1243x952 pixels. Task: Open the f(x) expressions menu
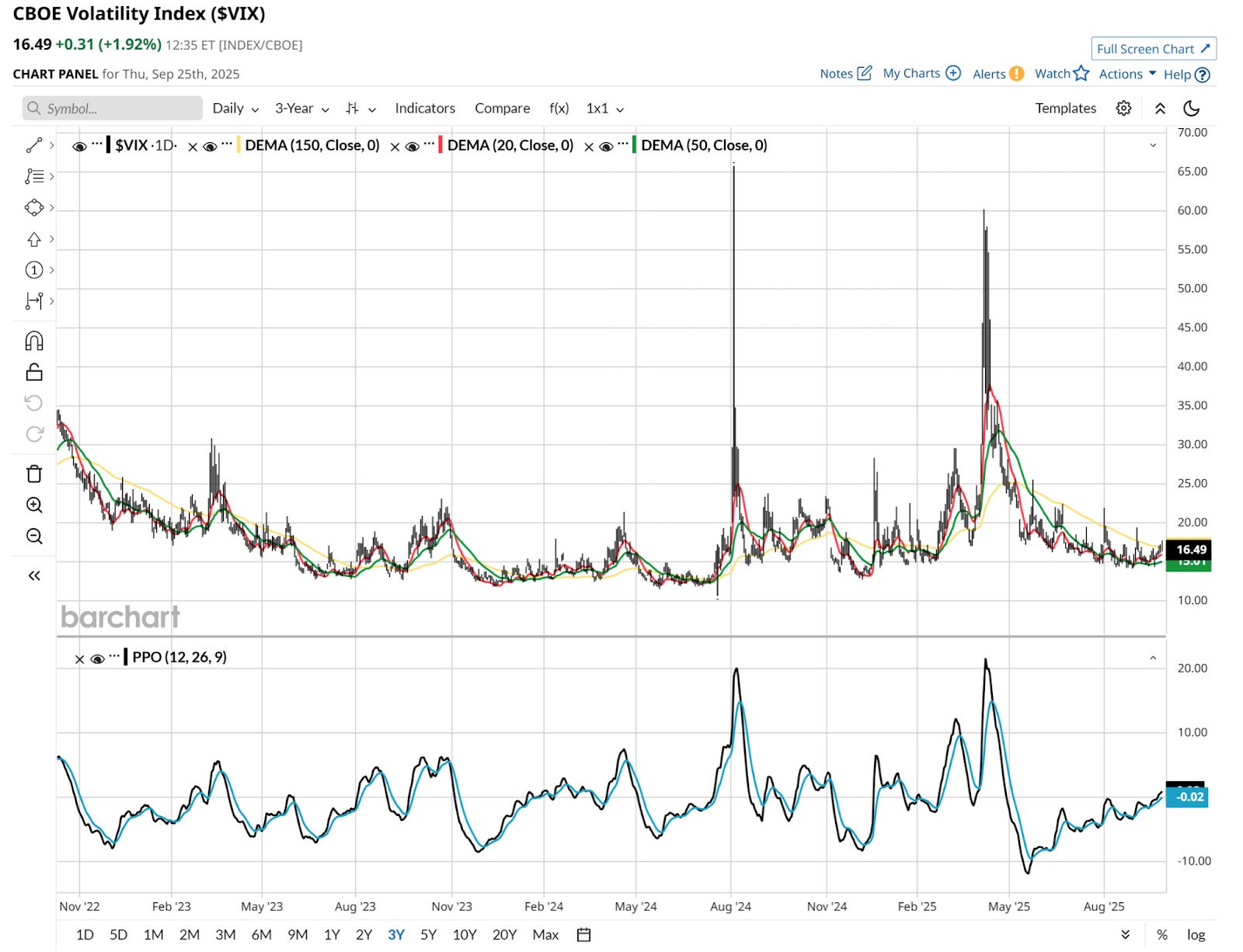pyautogui.click(x=559, y=108)
